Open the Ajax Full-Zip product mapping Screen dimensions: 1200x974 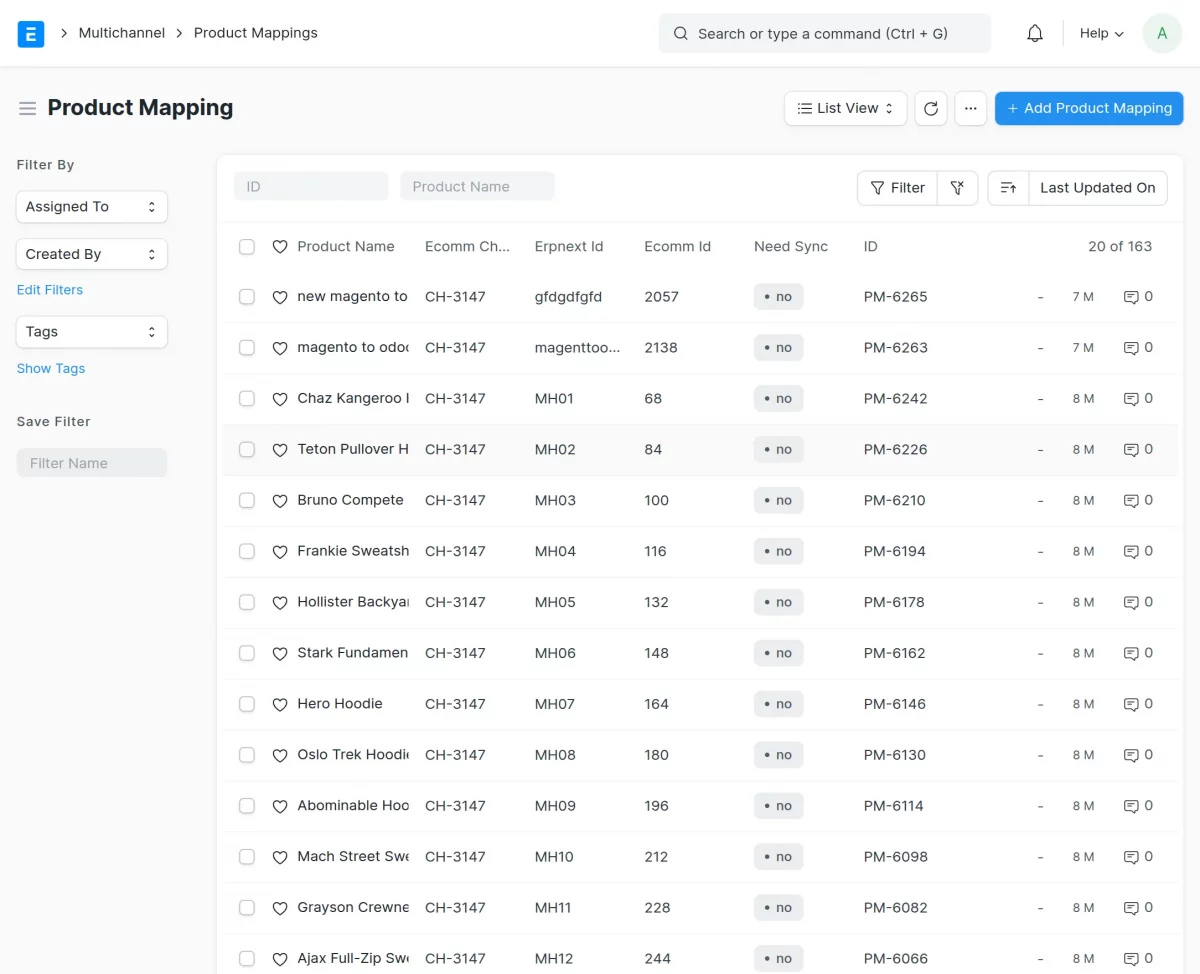click(x=353, y=959)
